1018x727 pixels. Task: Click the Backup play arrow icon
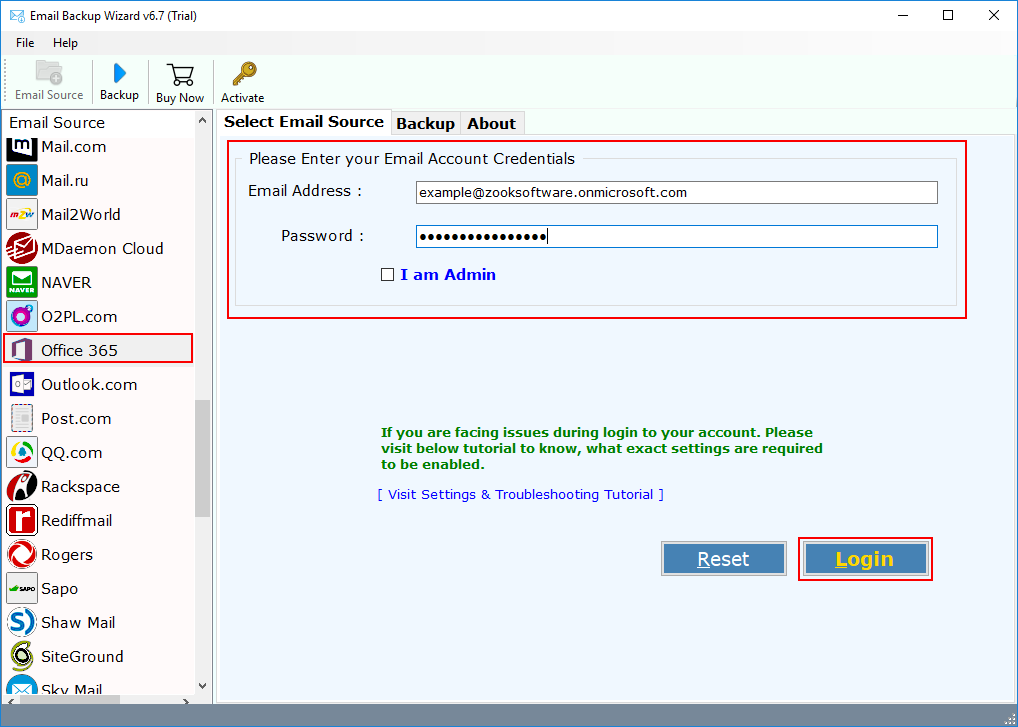tap(119, 73)
